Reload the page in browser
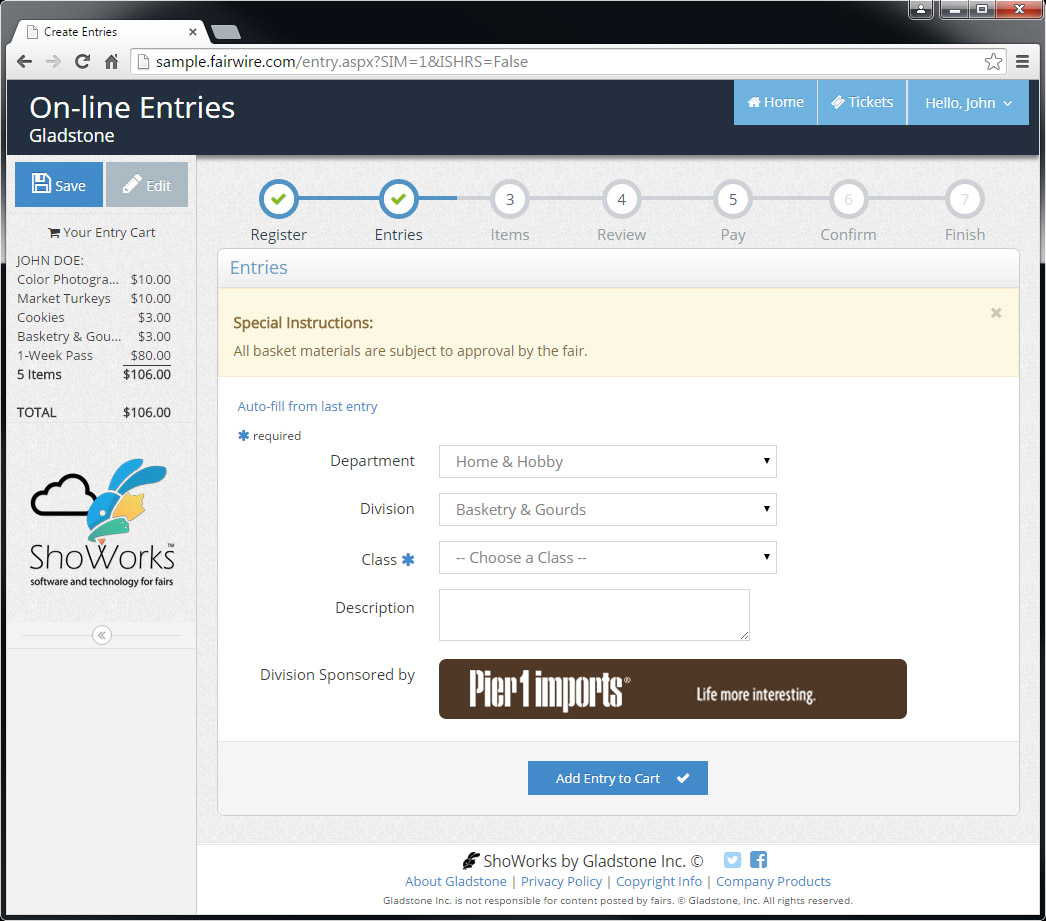 click(83, 62)
